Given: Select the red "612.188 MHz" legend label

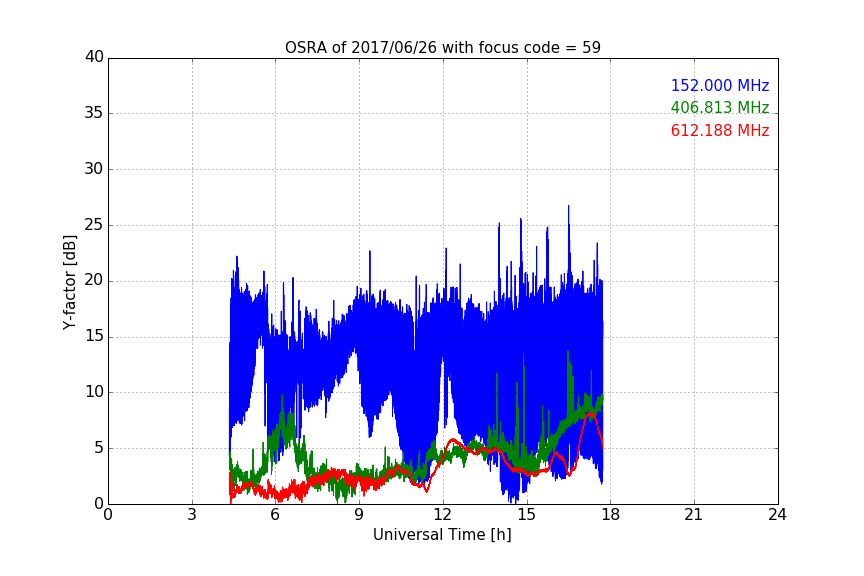Looking at the screenshot, I should click(x=720, y=131).
